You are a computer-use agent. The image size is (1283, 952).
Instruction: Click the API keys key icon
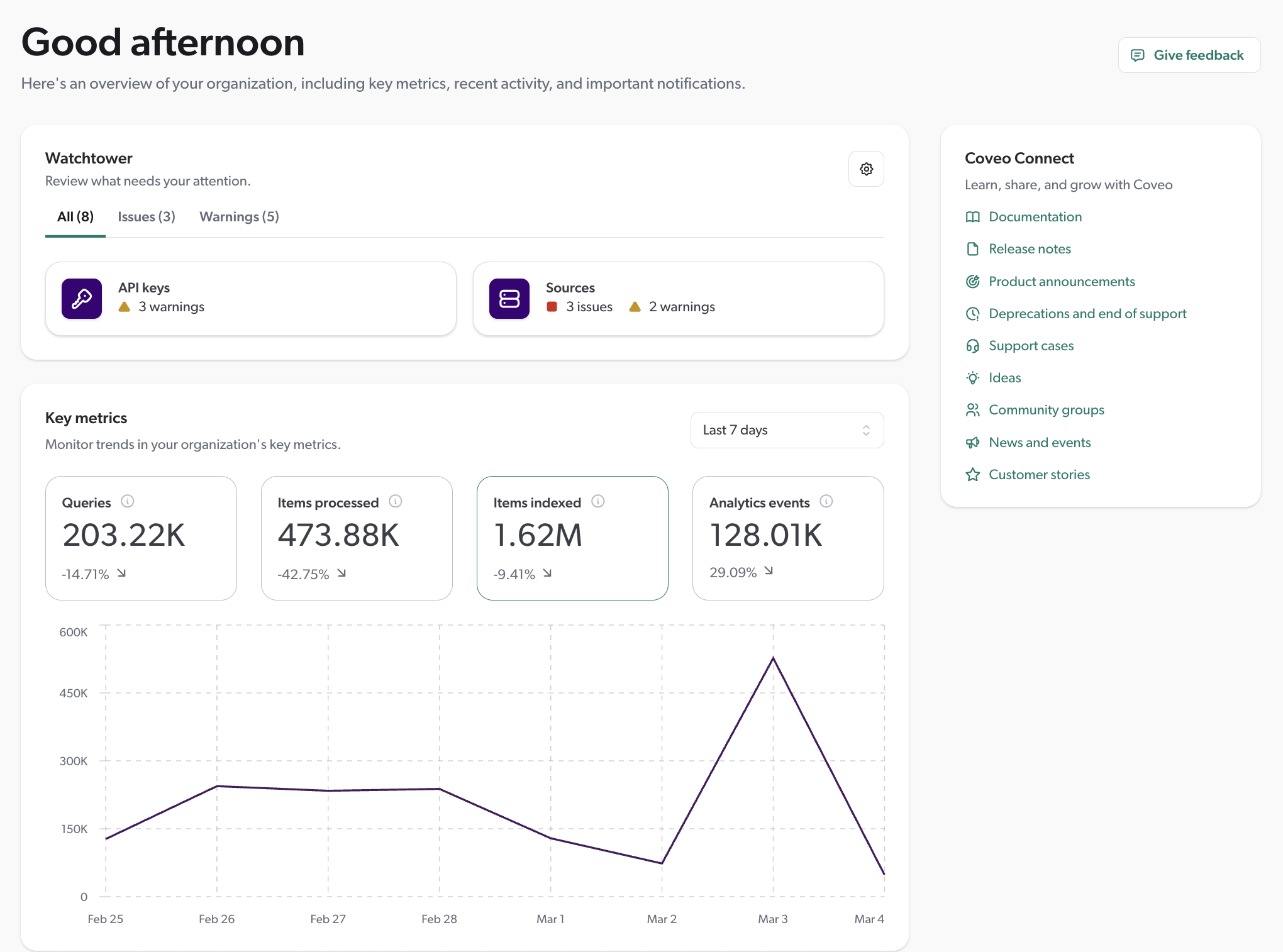81,298
